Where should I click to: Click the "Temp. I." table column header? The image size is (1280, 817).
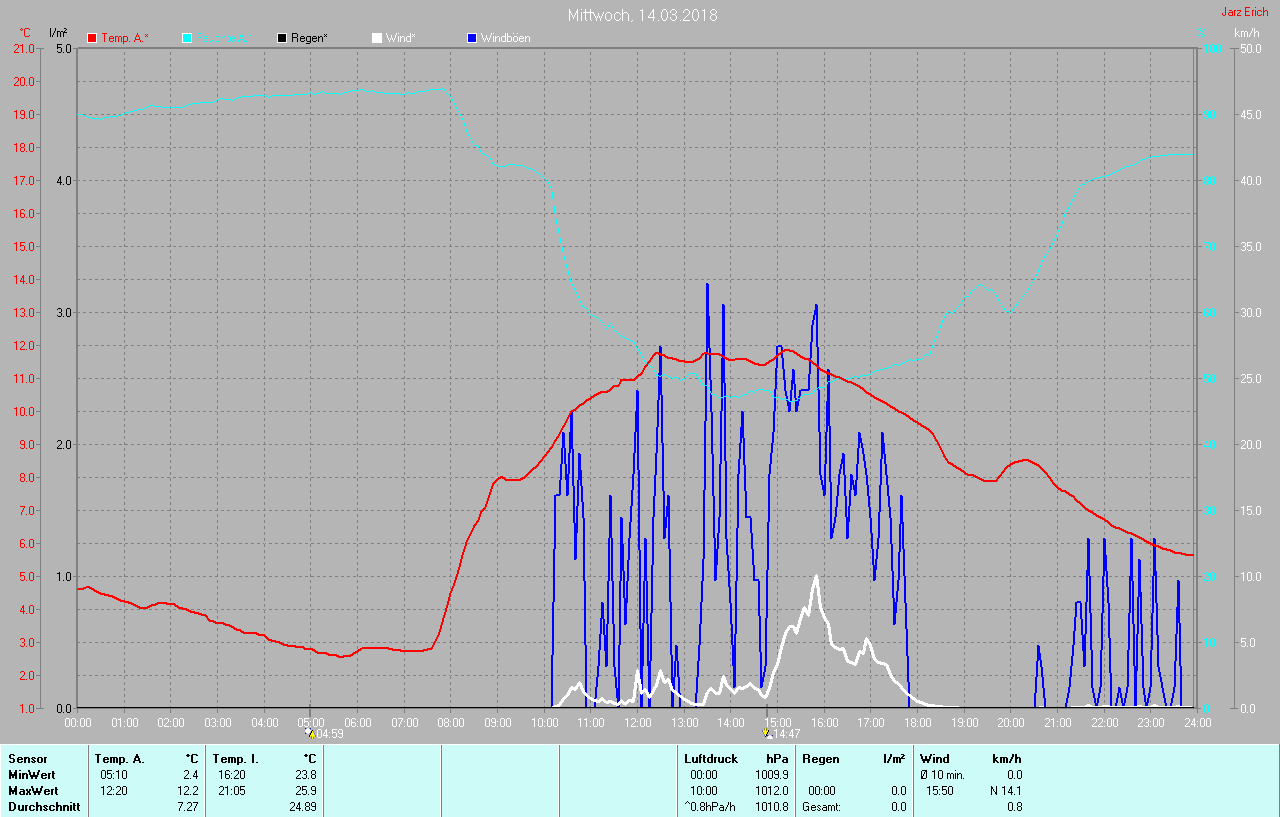tap(234, 759)
